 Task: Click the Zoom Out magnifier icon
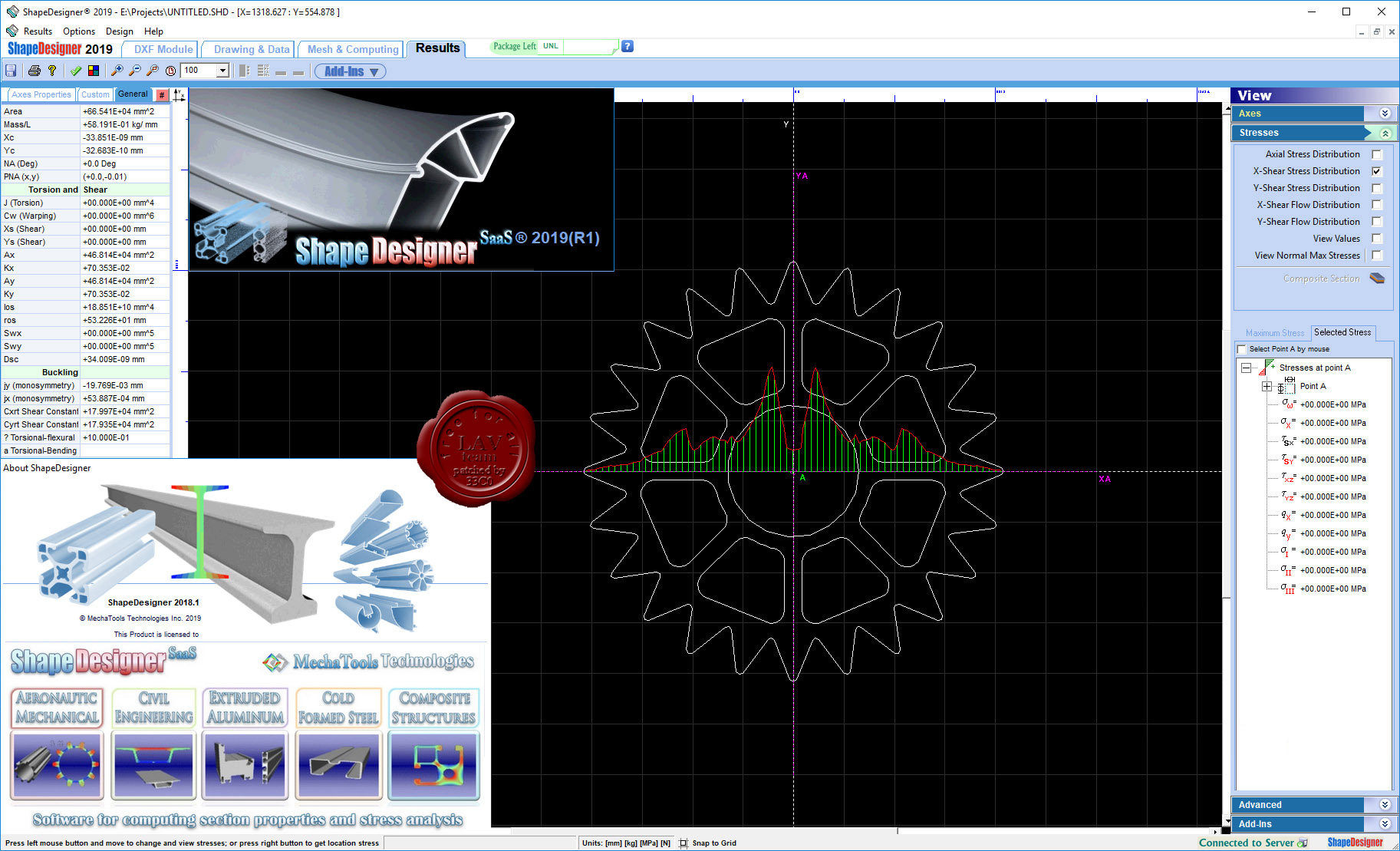134,71
